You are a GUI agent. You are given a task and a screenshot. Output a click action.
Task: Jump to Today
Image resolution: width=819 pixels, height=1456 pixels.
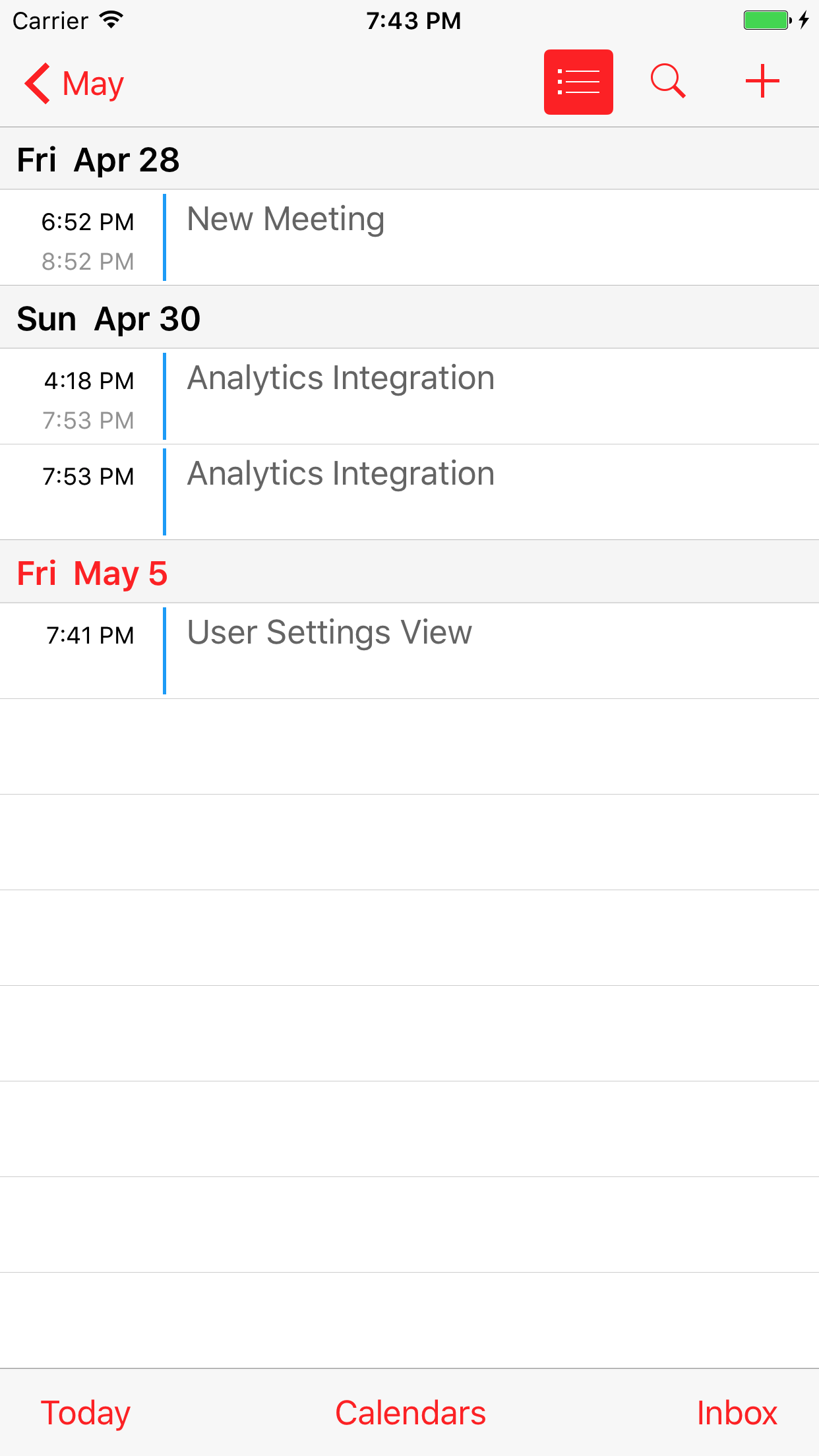(86, 1413)
